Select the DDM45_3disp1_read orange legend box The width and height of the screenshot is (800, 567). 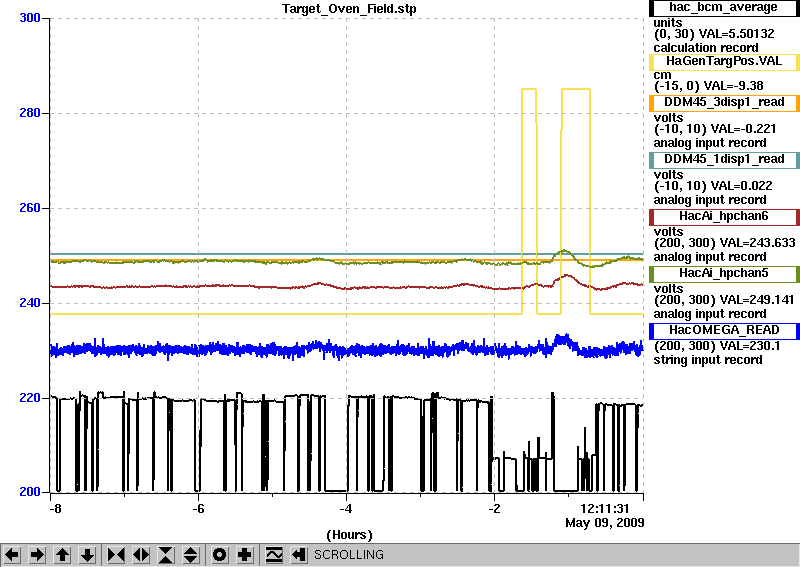point(723,103)
